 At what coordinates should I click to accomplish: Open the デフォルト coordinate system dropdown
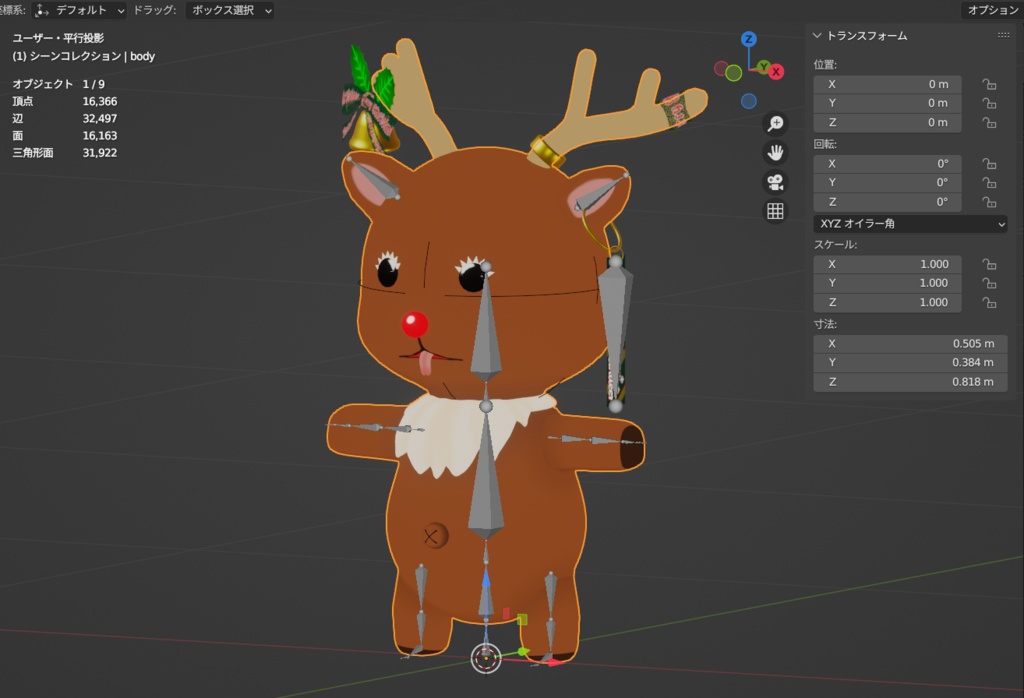[83, 9]
